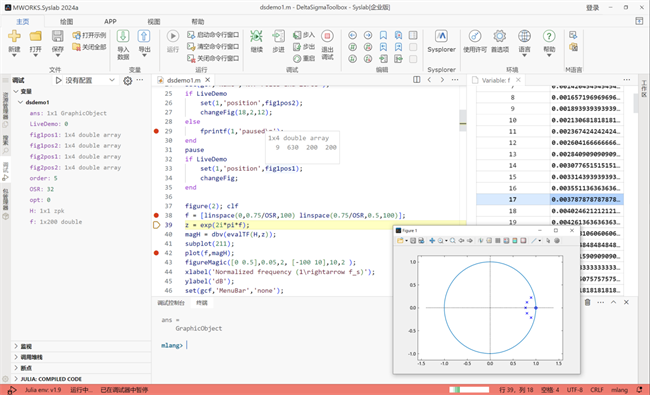Screen dimensions: 650x395
Task: Open the 新建 dropdown arrow
Action: (14, 56)
